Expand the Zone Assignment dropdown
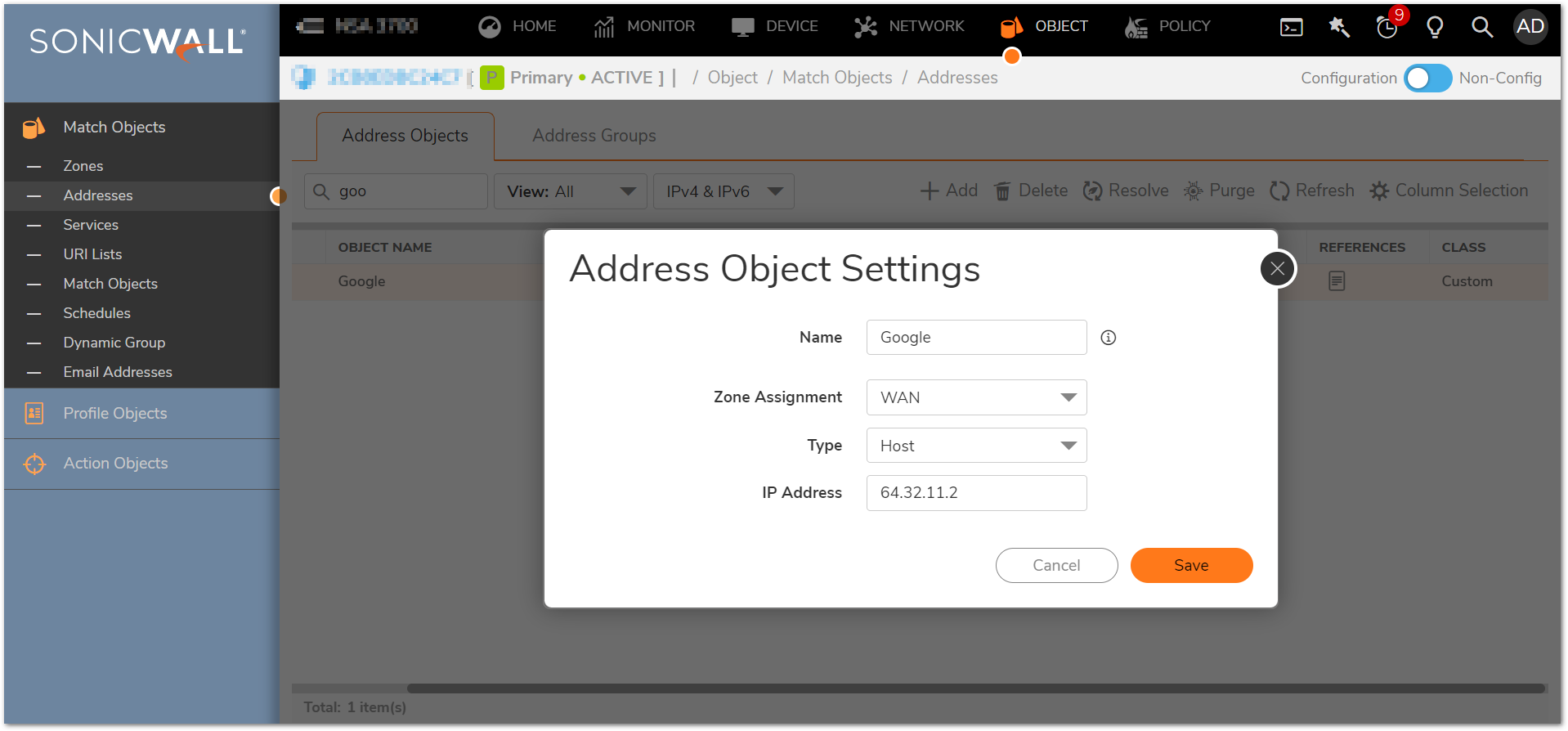The image size is (1568, 731). (x=976, y=397)
